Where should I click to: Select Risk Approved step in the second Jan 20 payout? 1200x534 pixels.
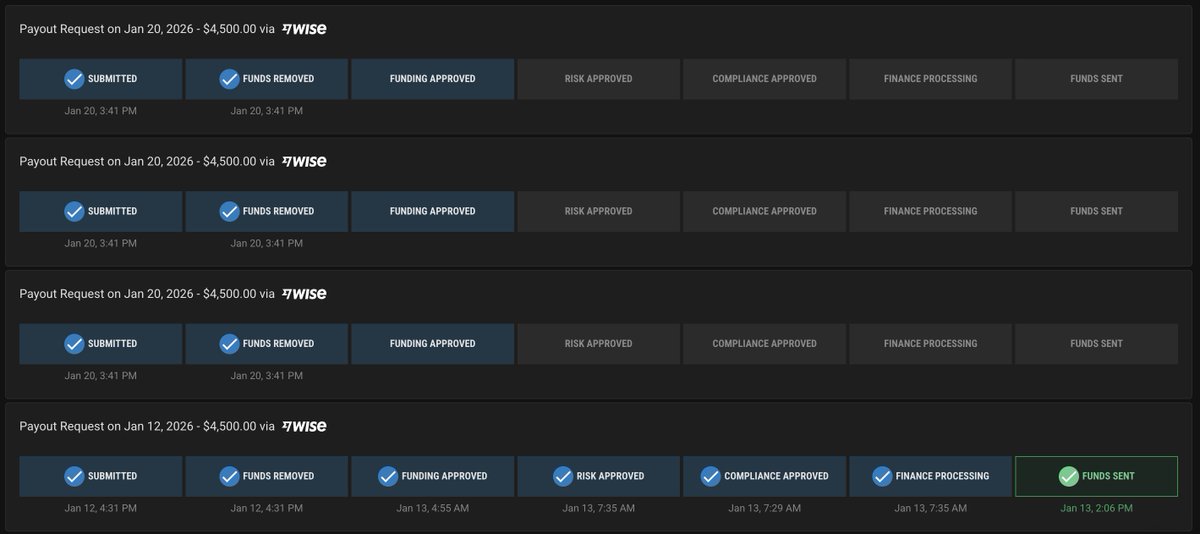click(x=599, y=211)
